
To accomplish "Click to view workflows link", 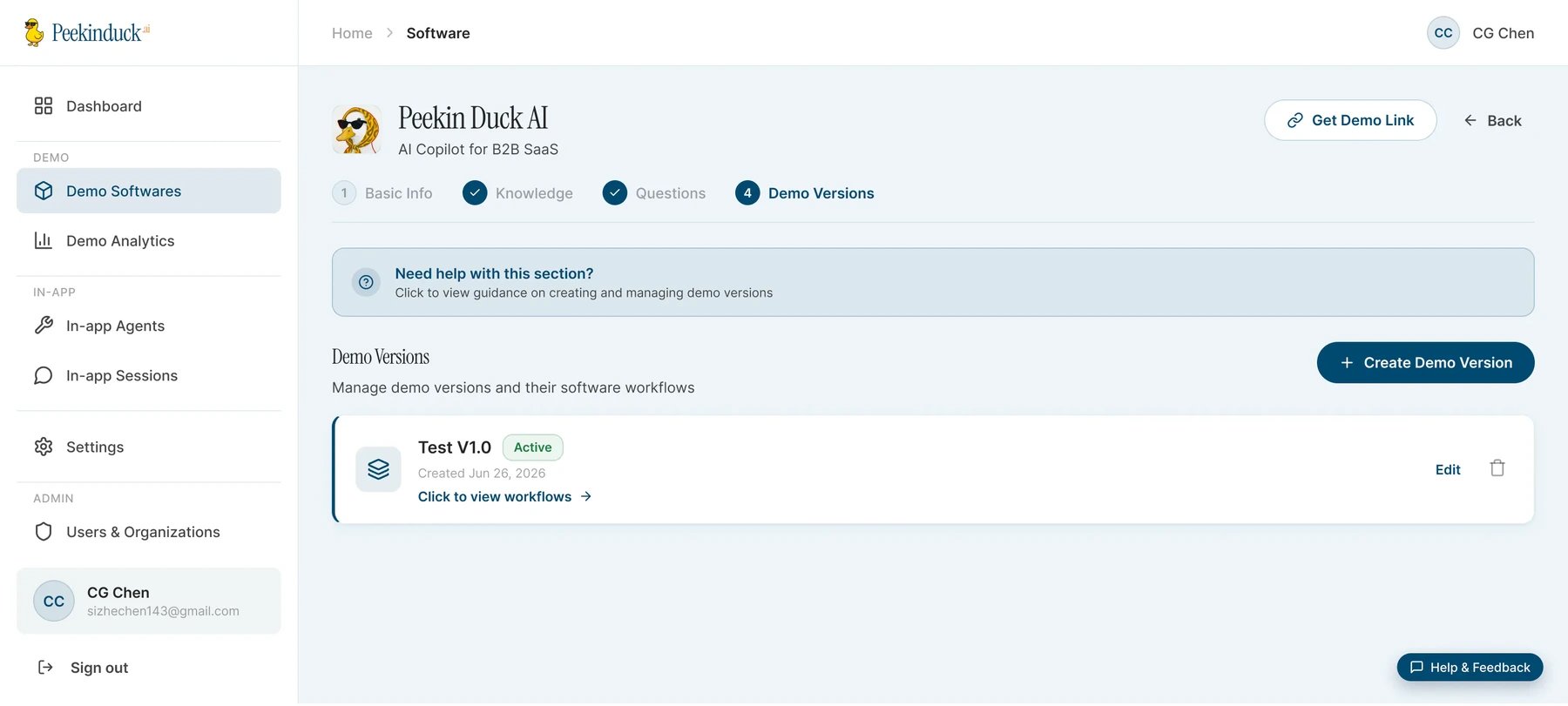I will click(x=504, y=496).
